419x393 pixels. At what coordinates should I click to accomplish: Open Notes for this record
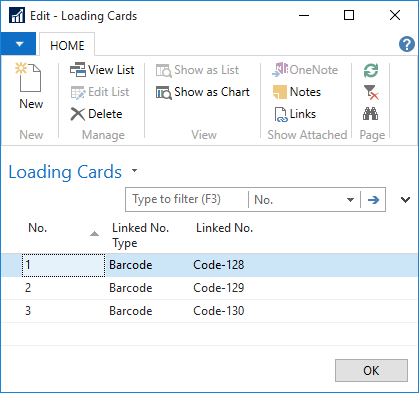297,92
